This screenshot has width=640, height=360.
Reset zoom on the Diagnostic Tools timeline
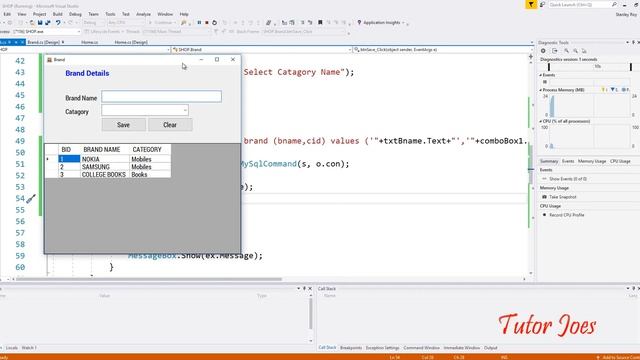[x=584, y=51]
